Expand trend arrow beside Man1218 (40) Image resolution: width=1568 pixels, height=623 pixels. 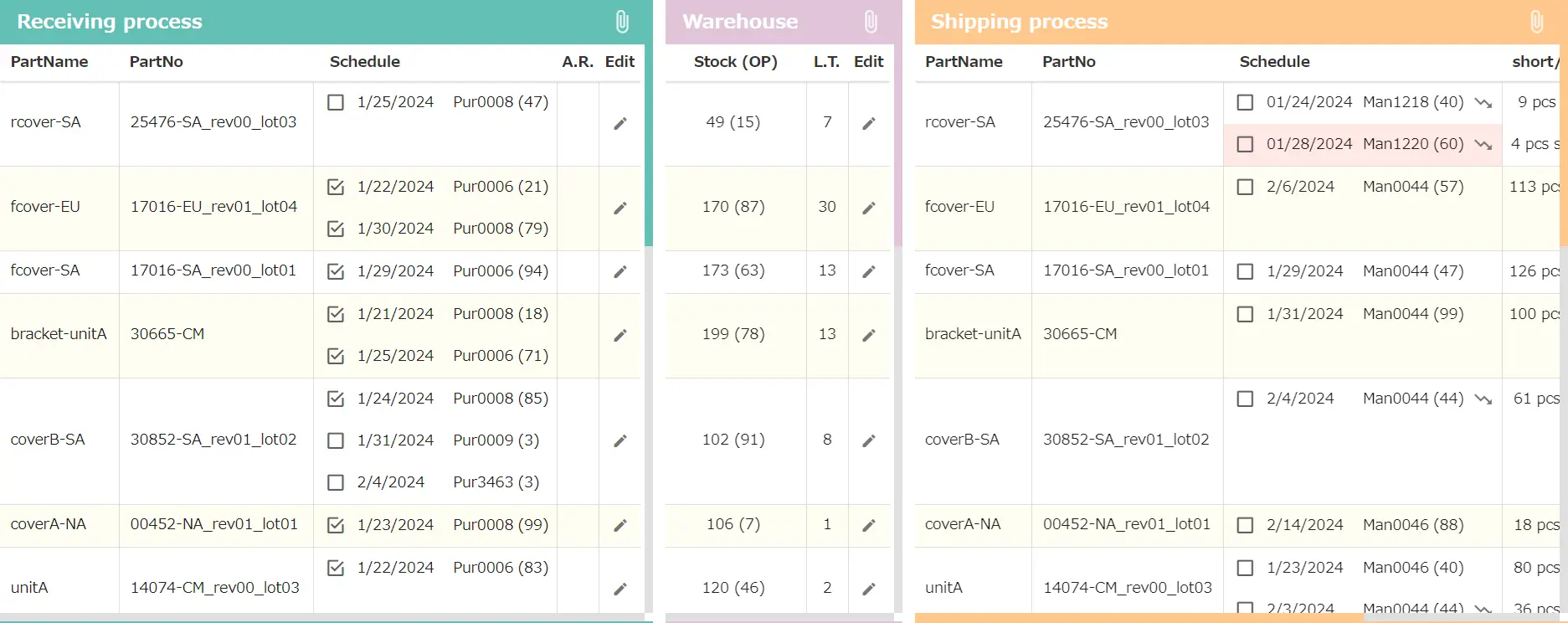click(1483, 103)
